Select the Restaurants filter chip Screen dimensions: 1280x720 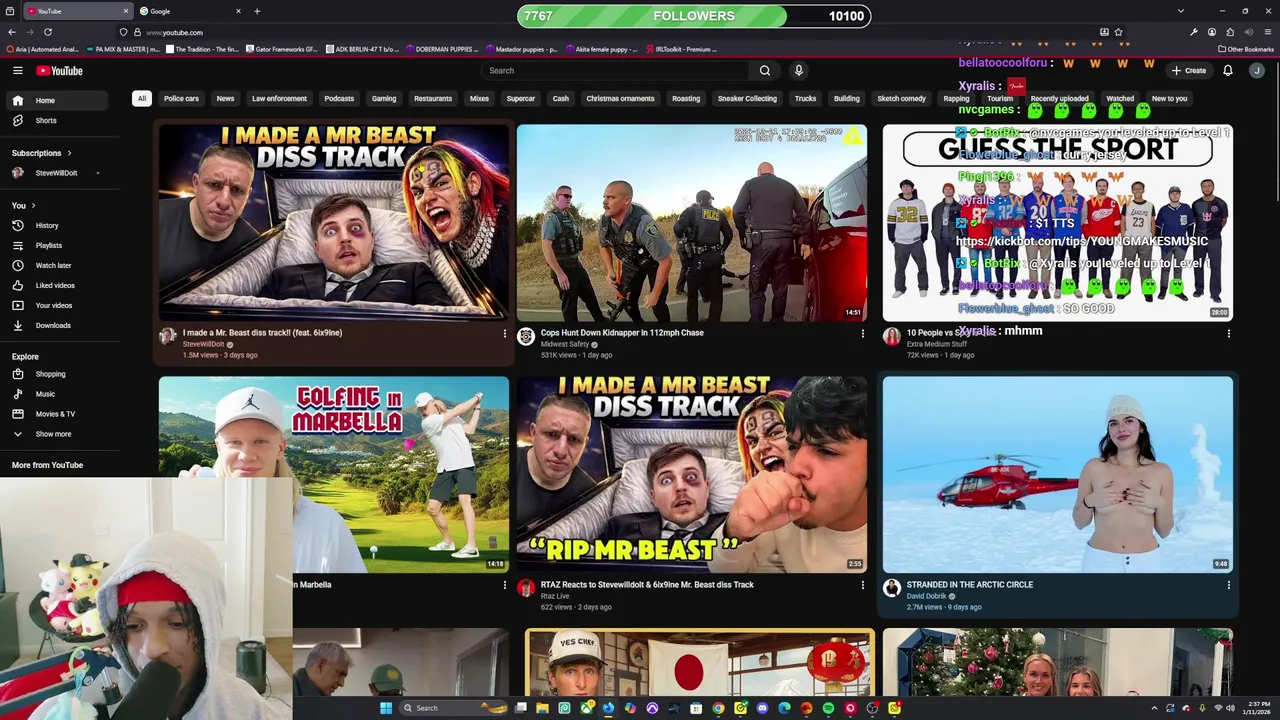tap(433, 99)
